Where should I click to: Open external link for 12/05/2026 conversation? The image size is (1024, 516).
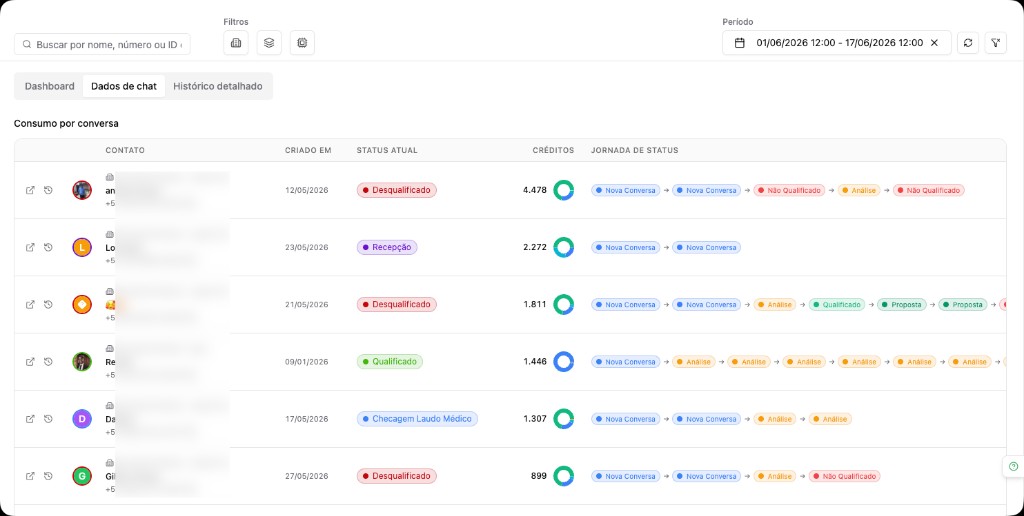click(30, 190)
